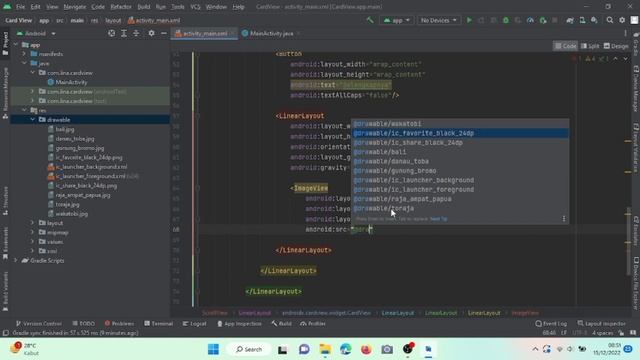640x360 pixels.
Task: Click Collapse All icon in Project panel
Action: pyautogui.click(x=136, y=33)
